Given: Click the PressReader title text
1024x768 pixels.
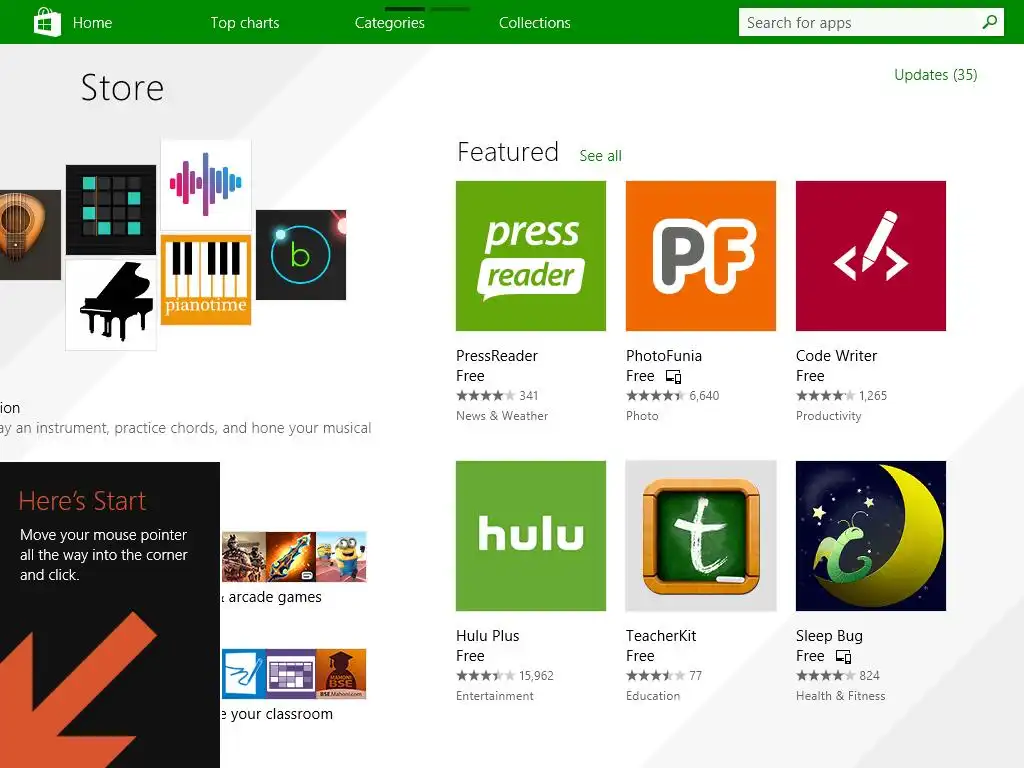Looking at the screenshot, I should click(x=497, y=356).
